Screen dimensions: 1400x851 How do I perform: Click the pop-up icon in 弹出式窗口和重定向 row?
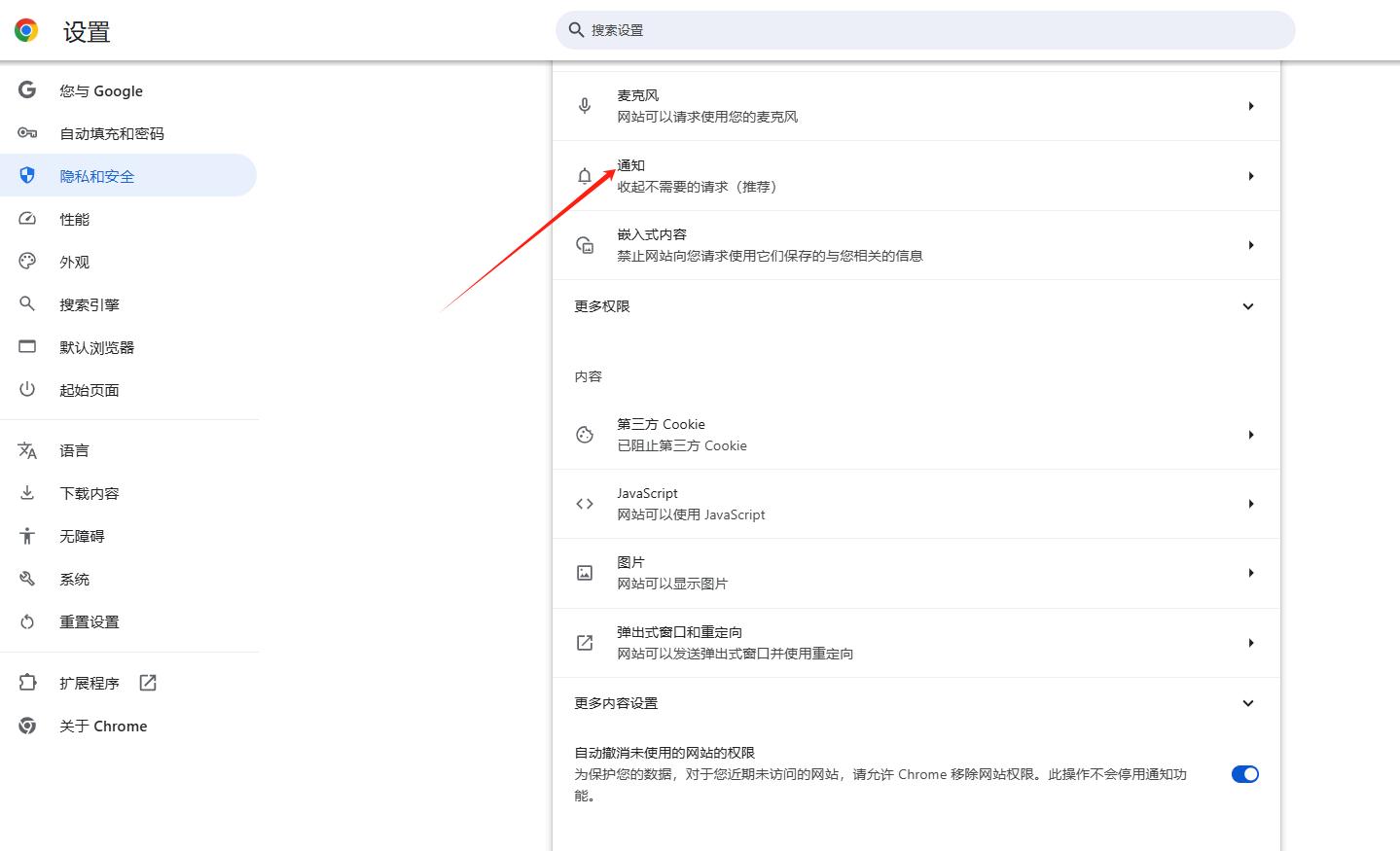pyautogui.click(x=585, y=643)
